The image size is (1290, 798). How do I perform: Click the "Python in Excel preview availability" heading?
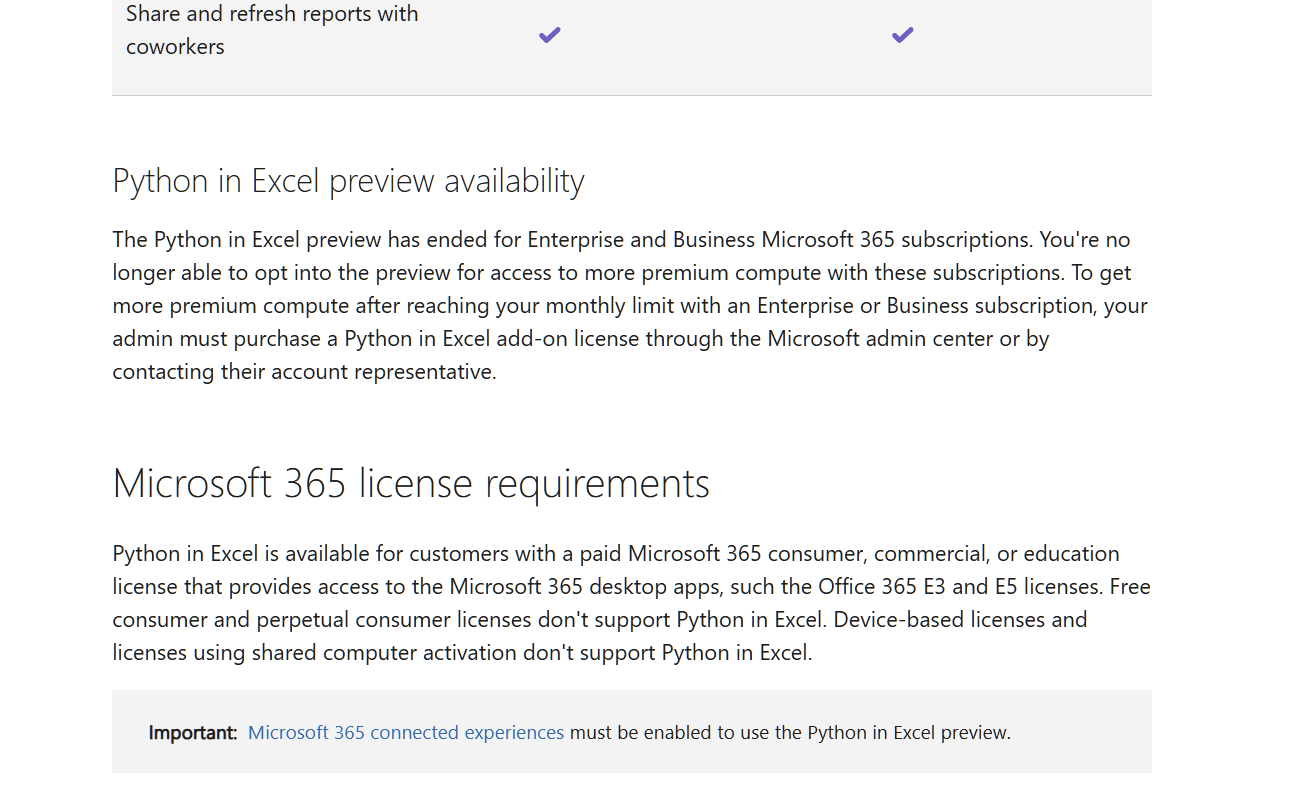[x=348, y=181]
